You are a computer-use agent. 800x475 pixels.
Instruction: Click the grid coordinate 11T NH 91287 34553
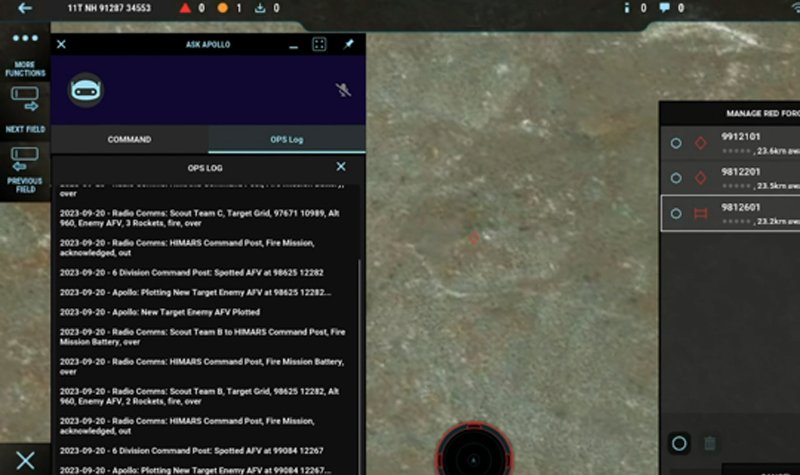pyautogui.click(x=109, y=8)
